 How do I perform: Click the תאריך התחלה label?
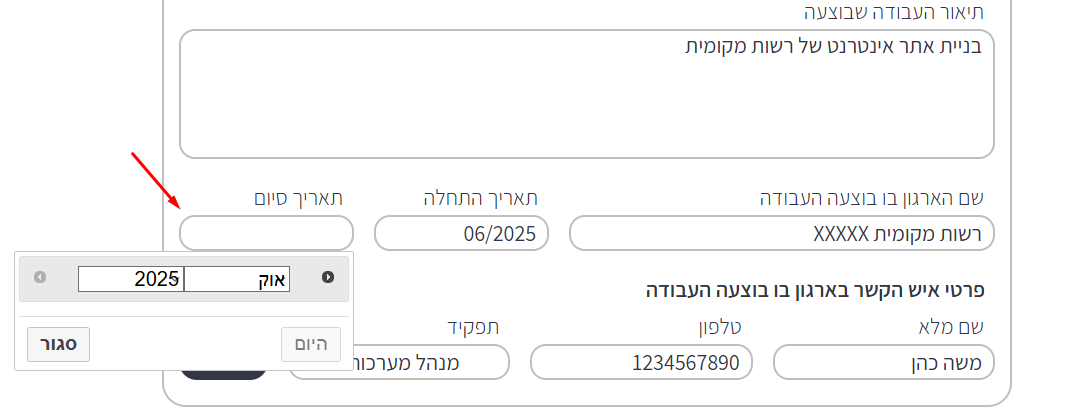pos(481,199)
